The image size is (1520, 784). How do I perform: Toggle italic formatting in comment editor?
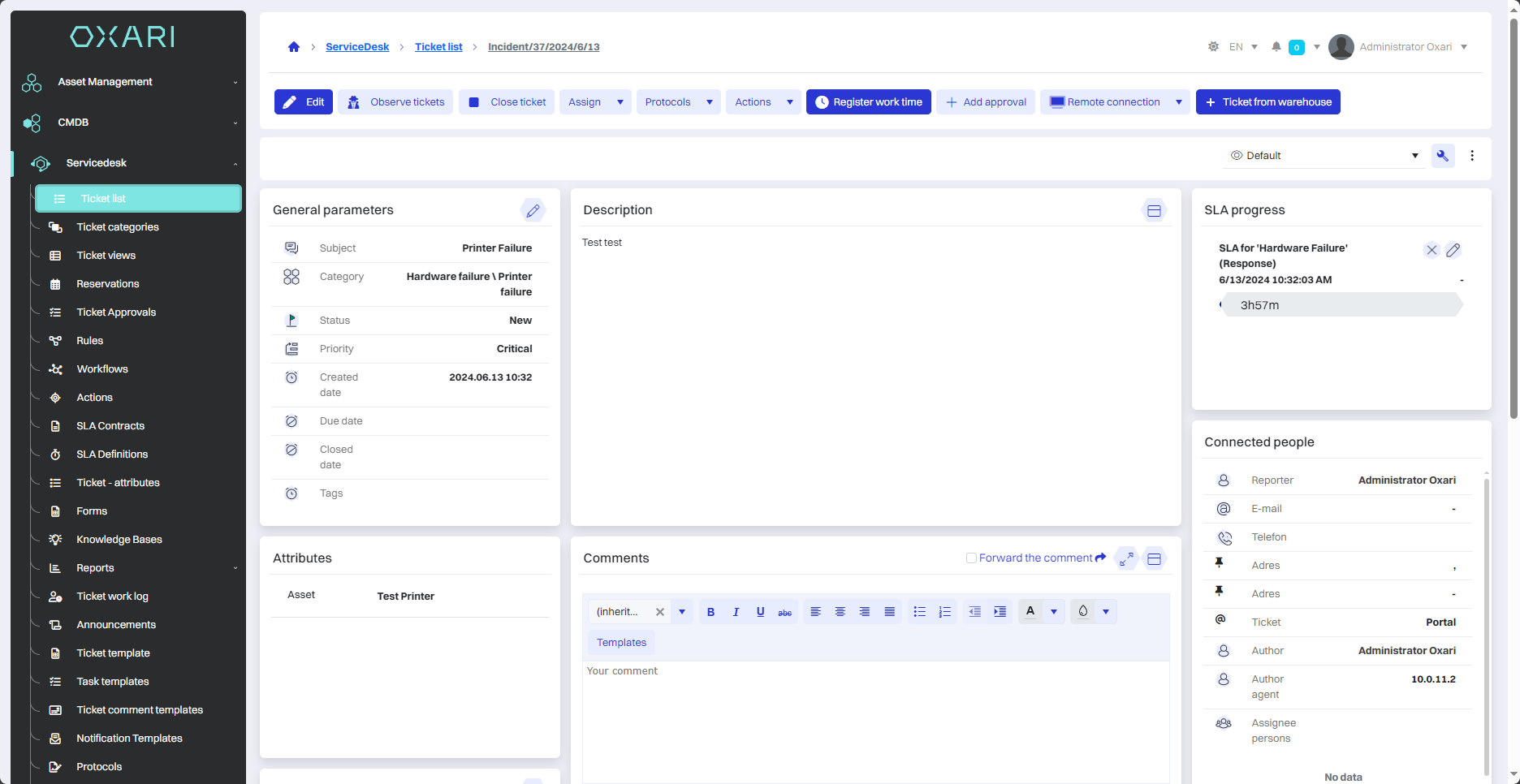(x=736, y=612)
